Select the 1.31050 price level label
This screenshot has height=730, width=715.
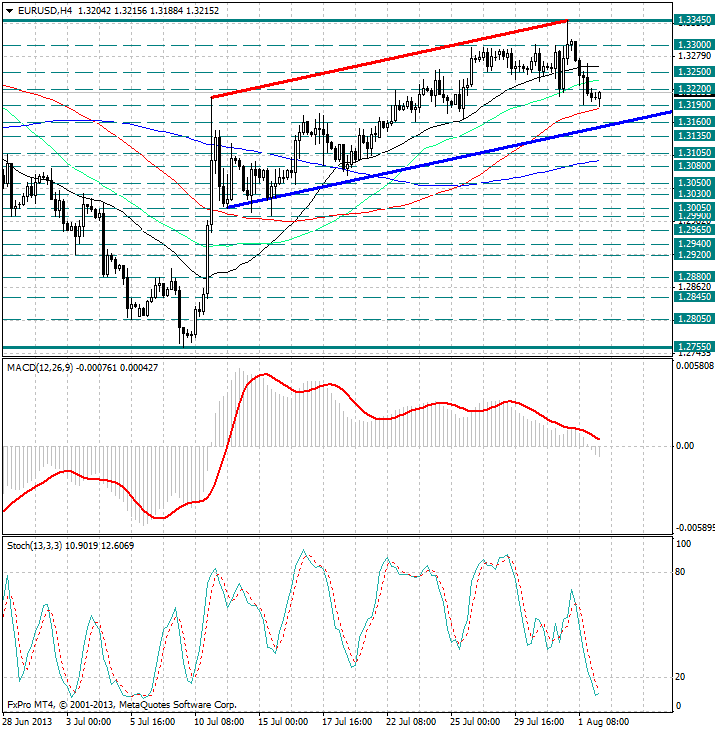click(694, 153)
